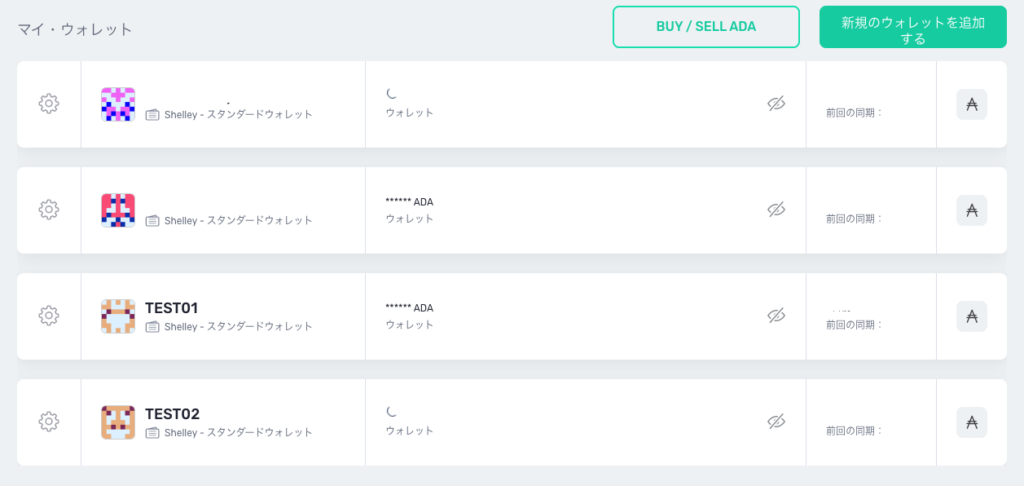Click red and blue avatar of second wallet
1024x486 pixels.
(x=118, y=210)
